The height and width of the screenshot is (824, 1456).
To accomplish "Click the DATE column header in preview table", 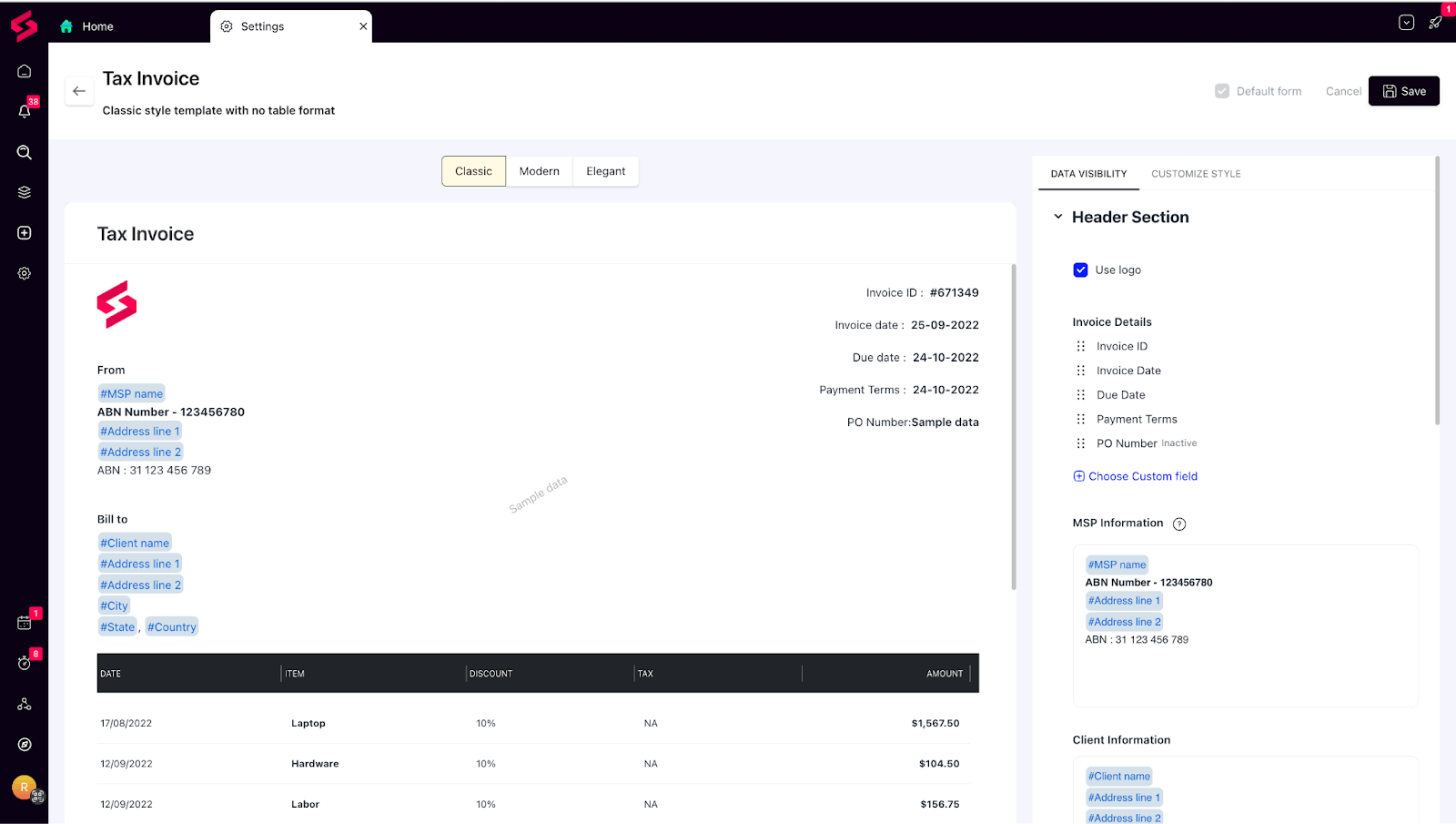I will (111, 674).
